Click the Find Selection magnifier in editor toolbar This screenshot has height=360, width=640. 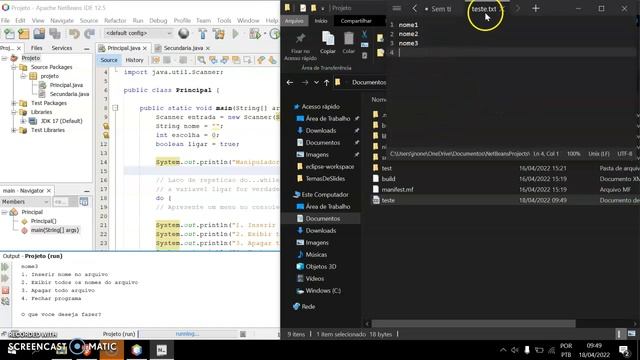click(x=201, y=60)
